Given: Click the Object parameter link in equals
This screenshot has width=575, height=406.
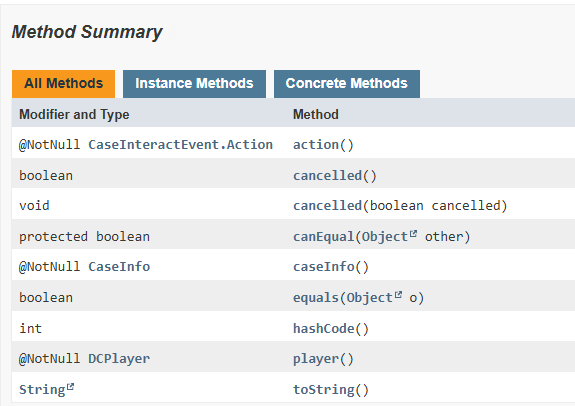Looking at the screenshot, I should [370, 297].
